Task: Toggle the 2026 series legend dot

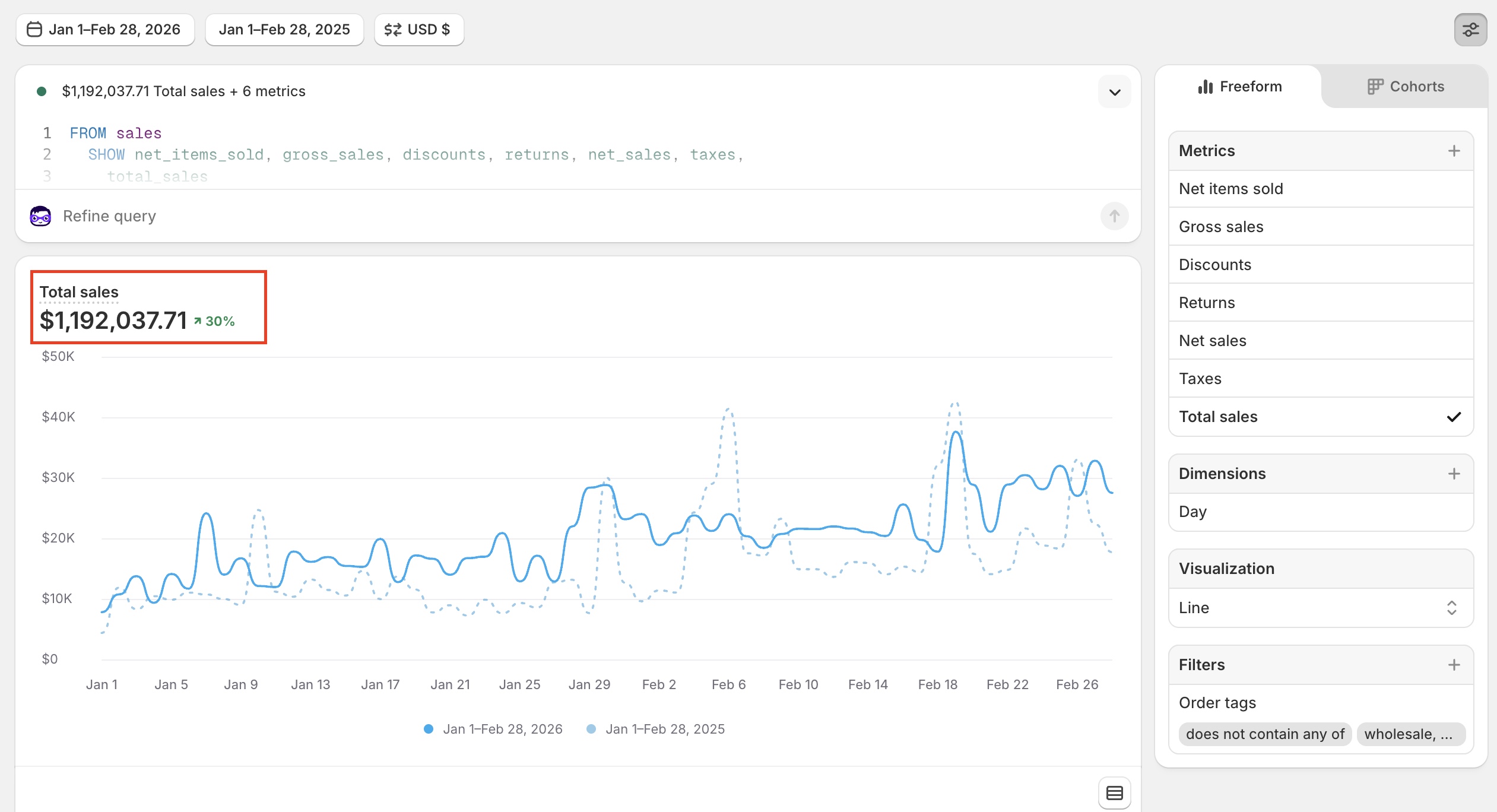Action: click(428, 729)
